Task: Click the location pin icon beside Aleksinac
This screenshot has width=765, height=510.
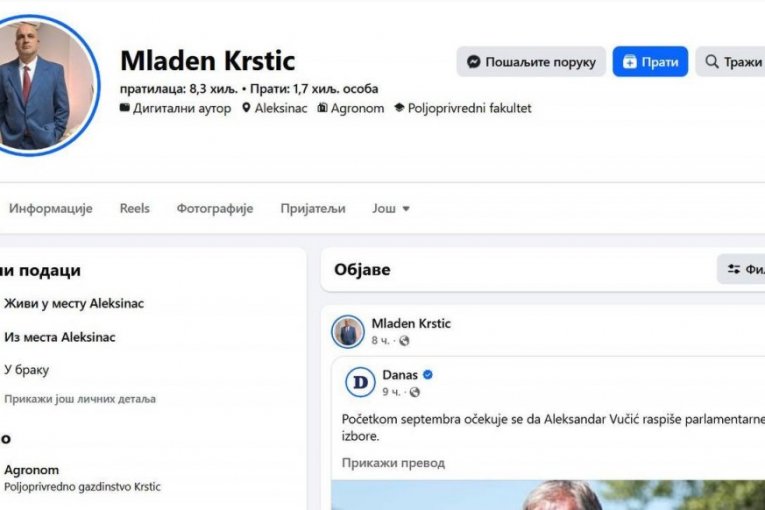Action: [246, 107]
